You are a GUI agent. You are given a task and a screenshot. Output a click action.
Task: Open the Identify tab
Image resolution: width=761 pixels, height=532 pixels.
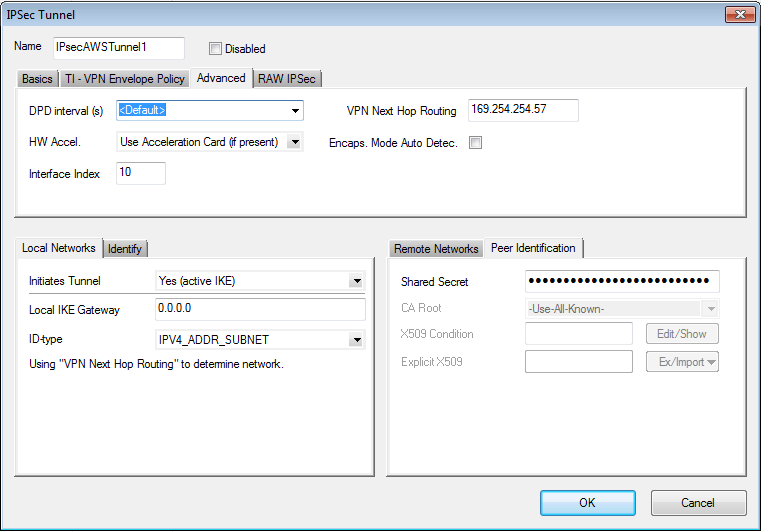point(125,249)
